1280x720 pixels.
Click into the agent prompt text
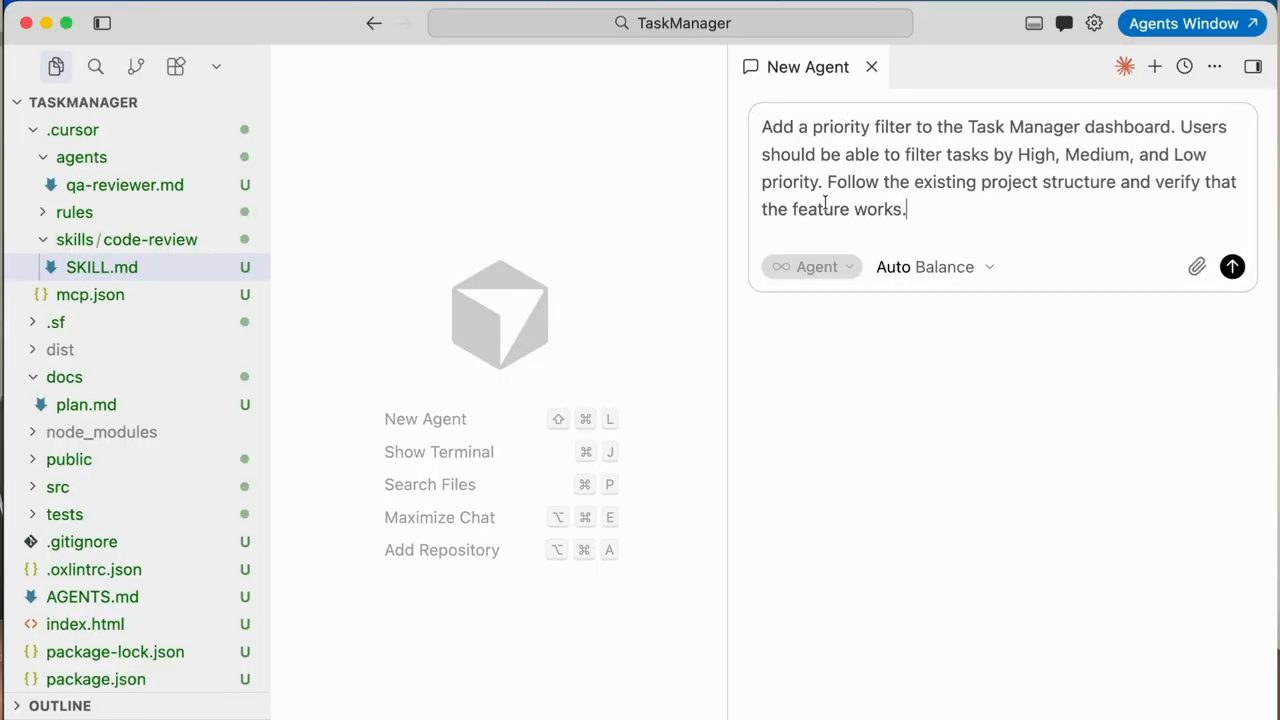(1000, 168)
